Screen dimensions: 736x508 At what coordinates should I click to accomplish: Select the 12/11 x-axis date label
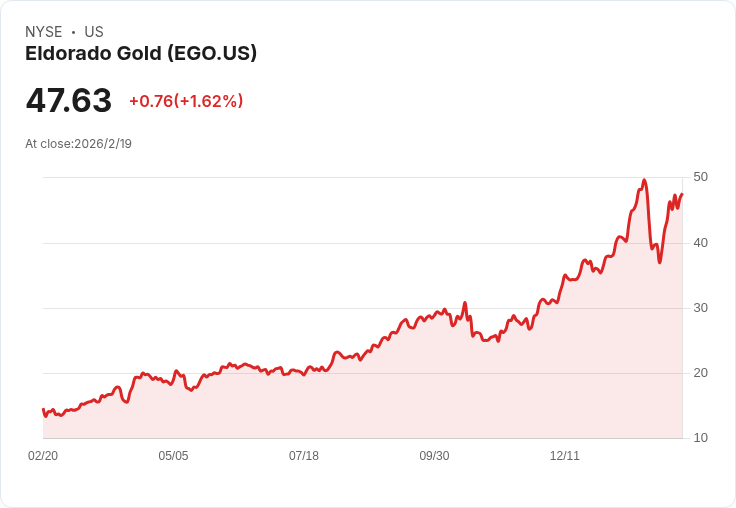pos(565,455)
